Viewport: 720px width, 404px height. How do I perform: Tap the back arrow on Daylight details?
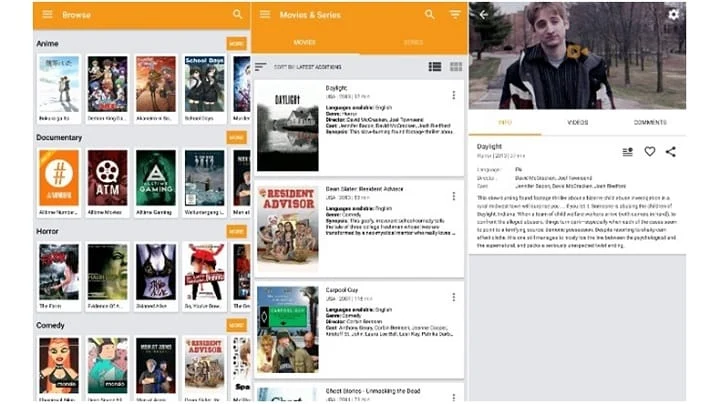484,15
